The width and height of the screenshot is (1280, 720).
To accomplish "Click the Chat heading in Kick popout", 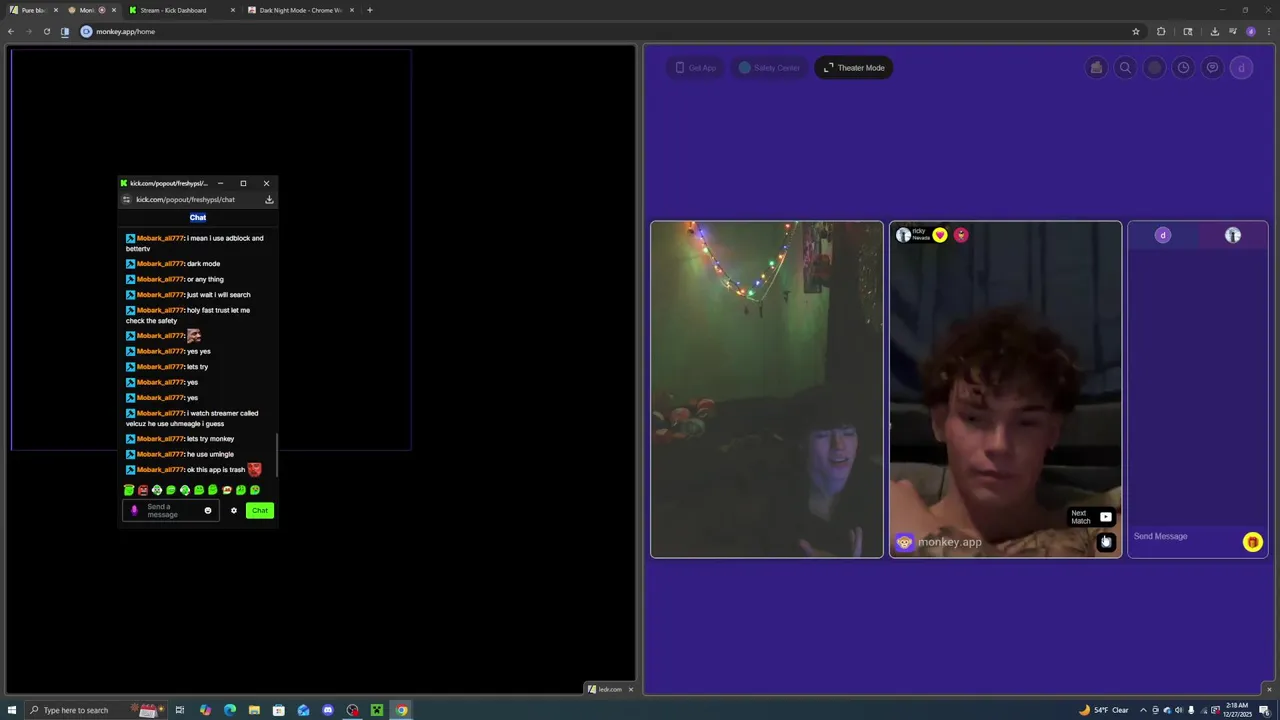I will [x=198, y=217].
